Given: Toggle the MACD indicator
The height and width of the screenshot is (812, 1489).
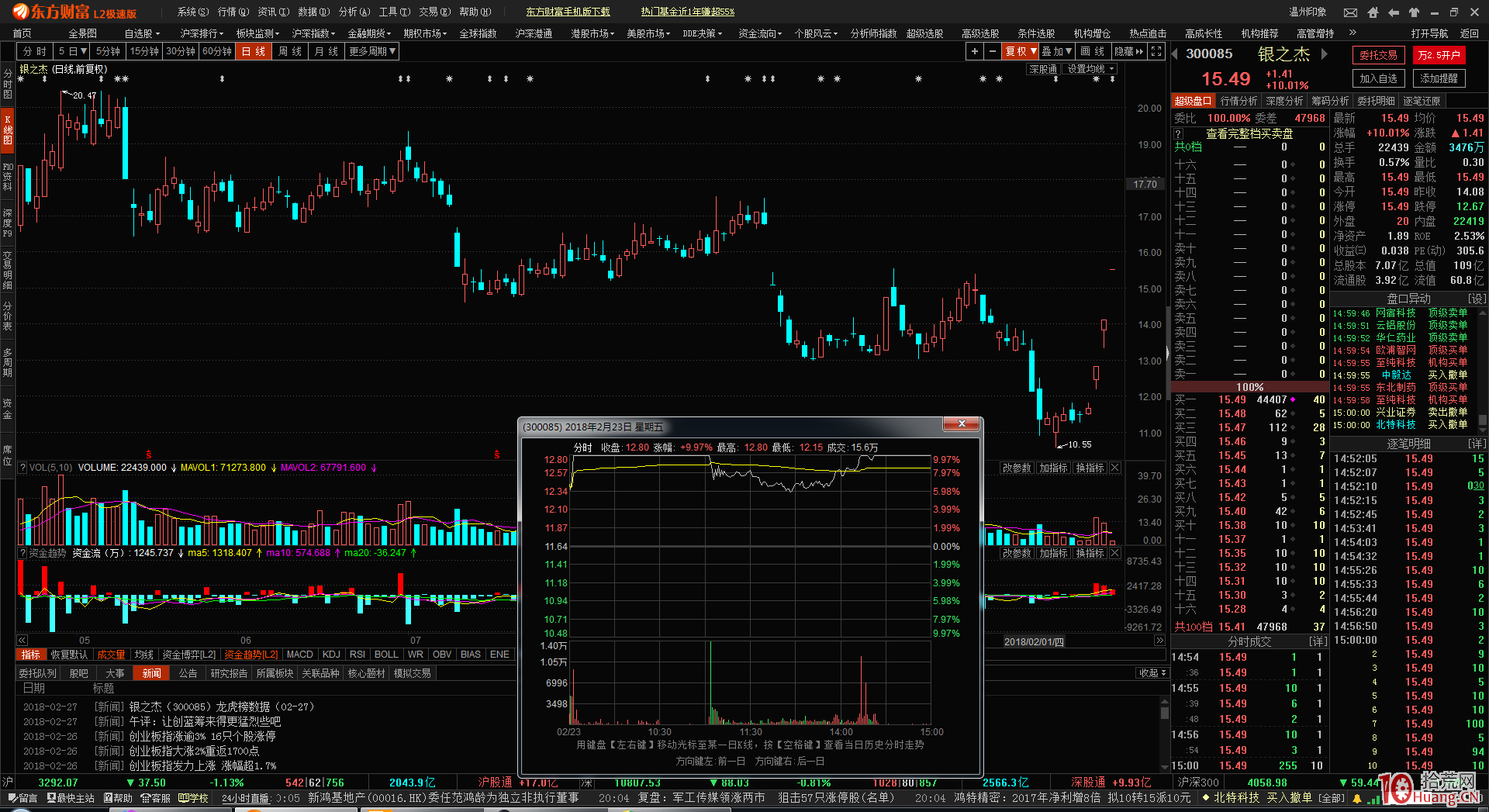Looking at the screenshot, I should 299,655.
